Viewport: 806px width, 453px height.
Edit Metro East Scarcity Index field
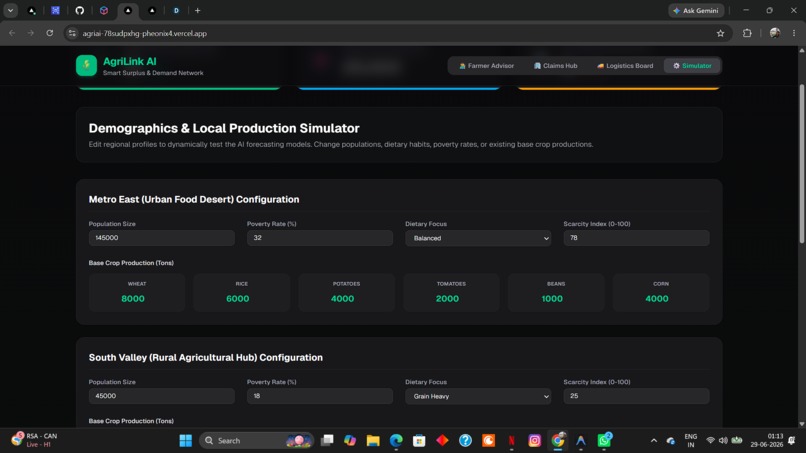pos(636,238)
